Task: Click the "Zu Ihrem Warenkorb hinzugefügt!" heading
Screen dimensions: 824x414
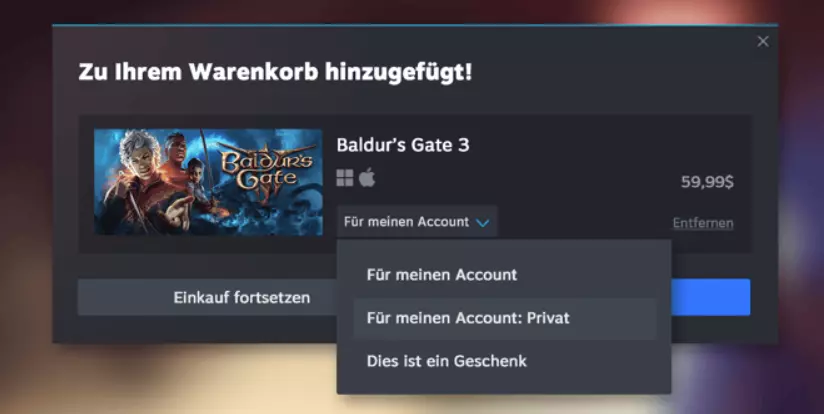Action: click(x=275, y=72)
